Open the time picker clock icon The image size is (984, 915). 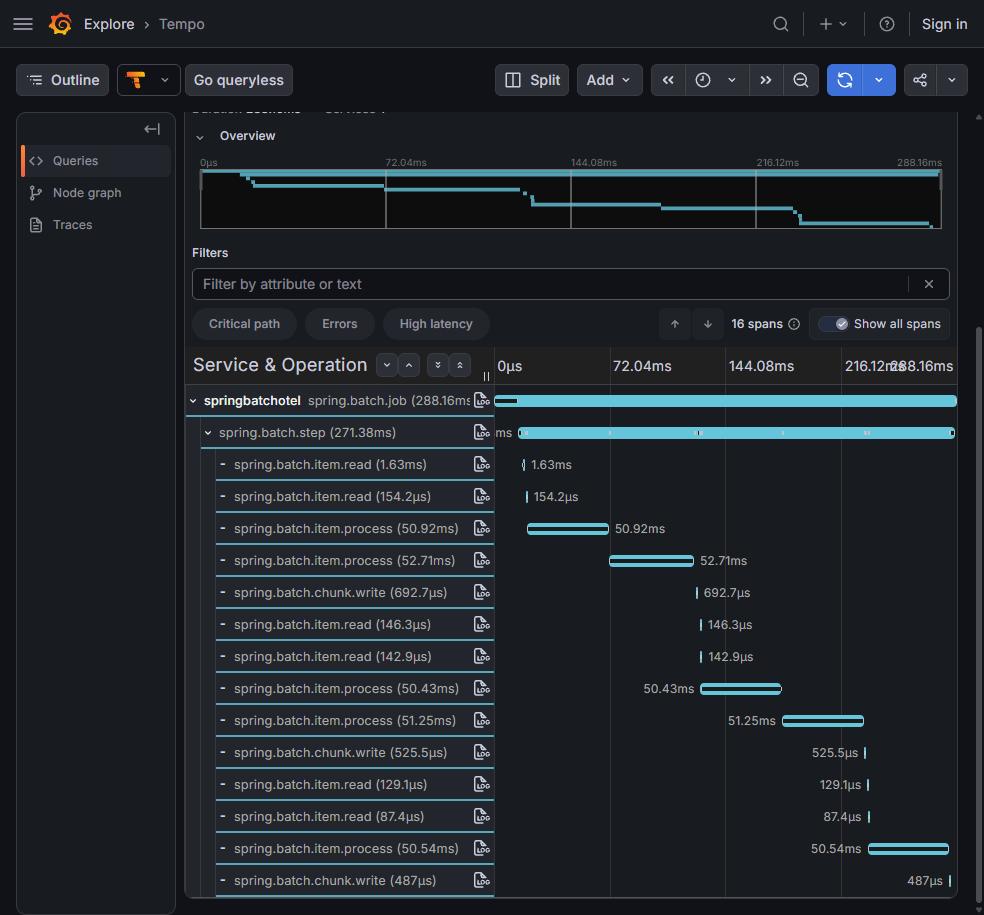click(x=703, y=80)
